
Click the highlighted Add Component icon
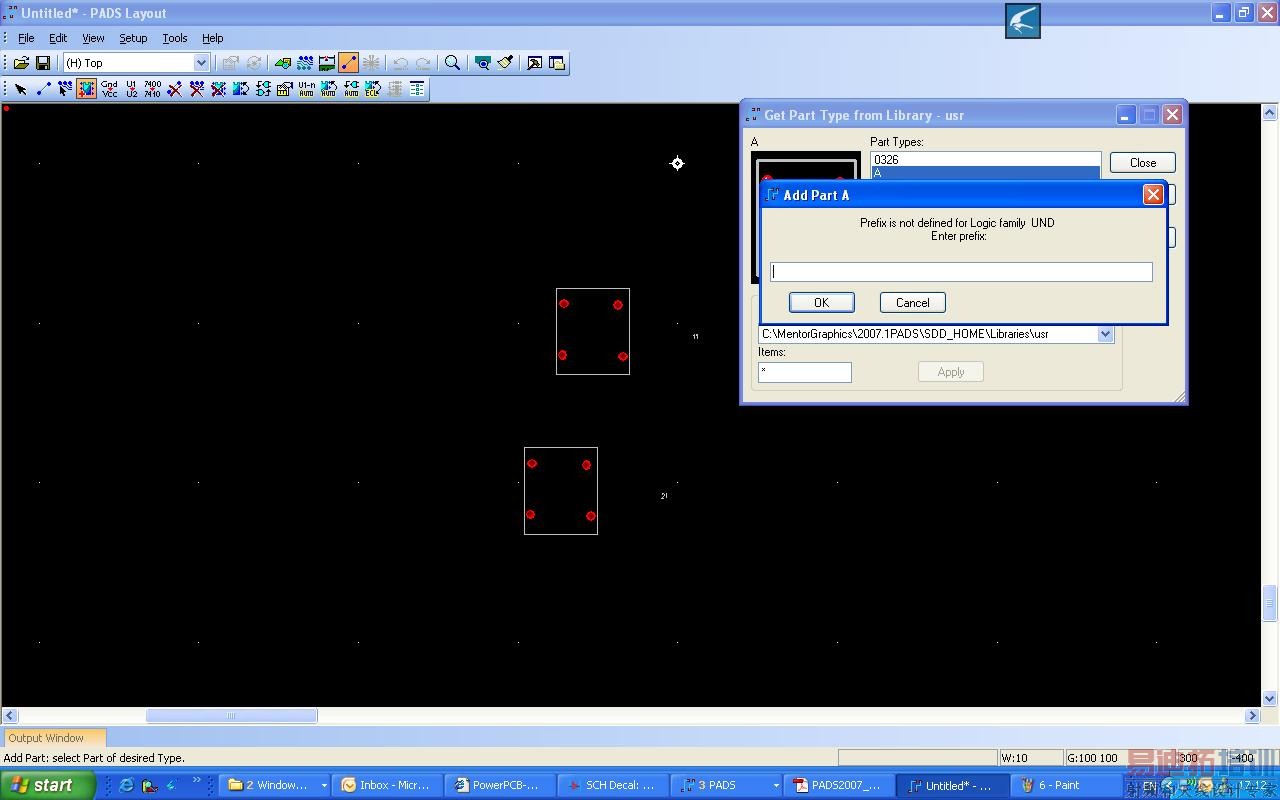pyautogui.click(x=87, y=89)
